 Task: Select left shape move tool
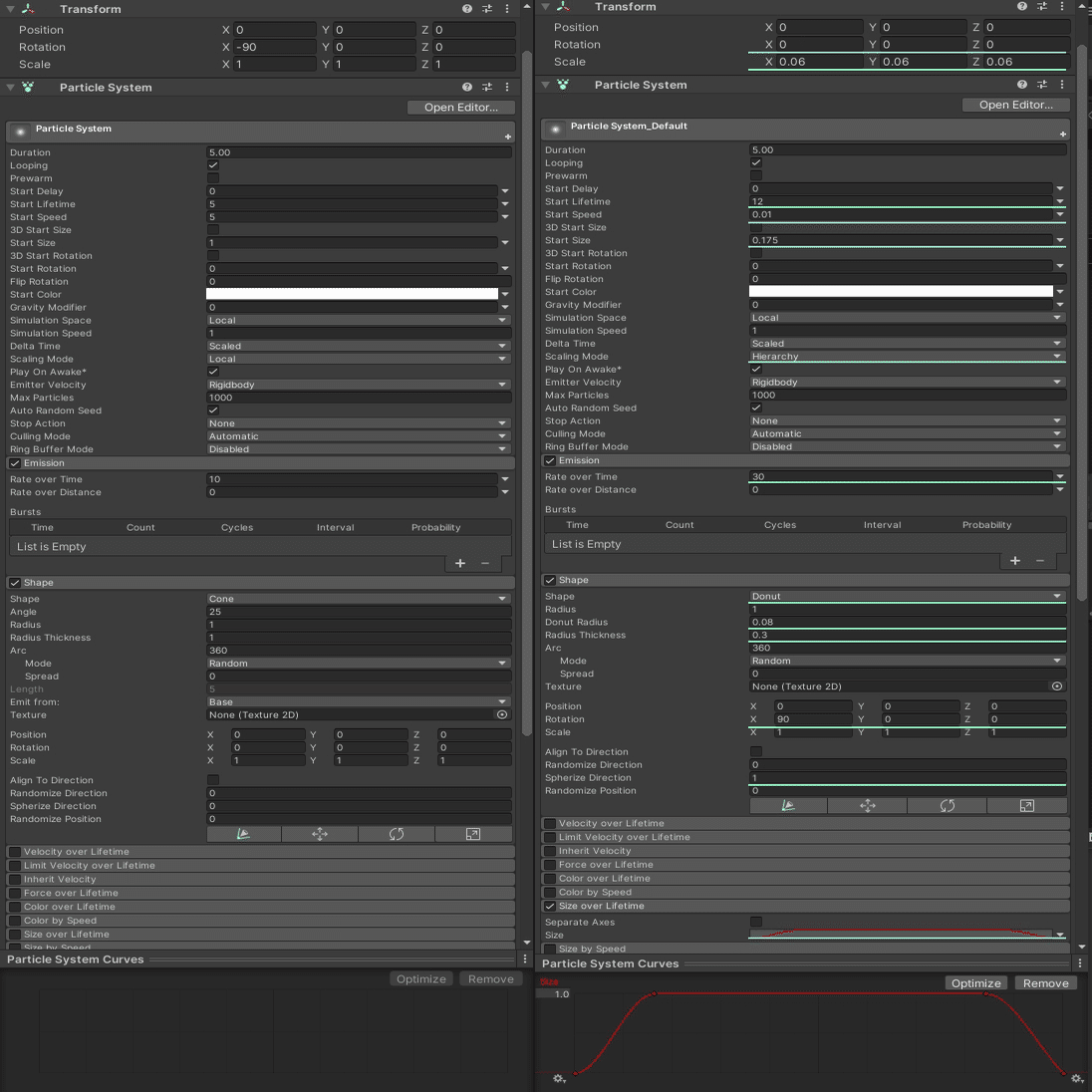(x=320, y=834)
